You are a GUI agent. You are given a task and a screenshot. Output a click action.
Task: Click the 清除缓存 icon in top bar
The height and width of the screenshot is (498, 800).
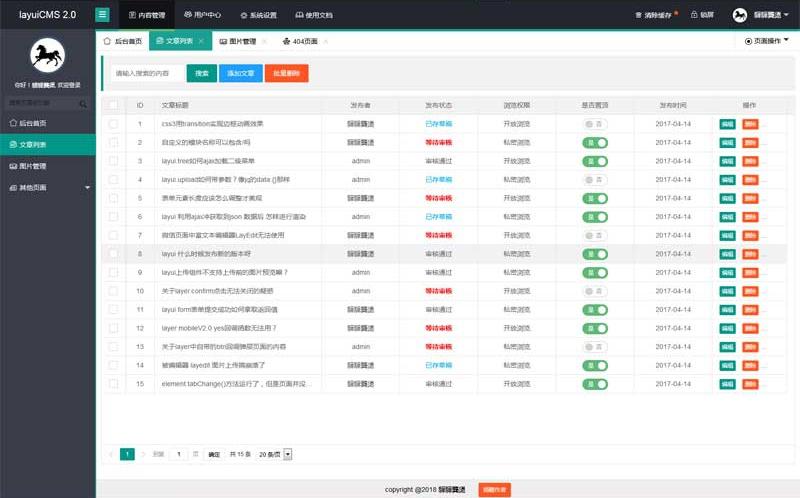(640, 15)
